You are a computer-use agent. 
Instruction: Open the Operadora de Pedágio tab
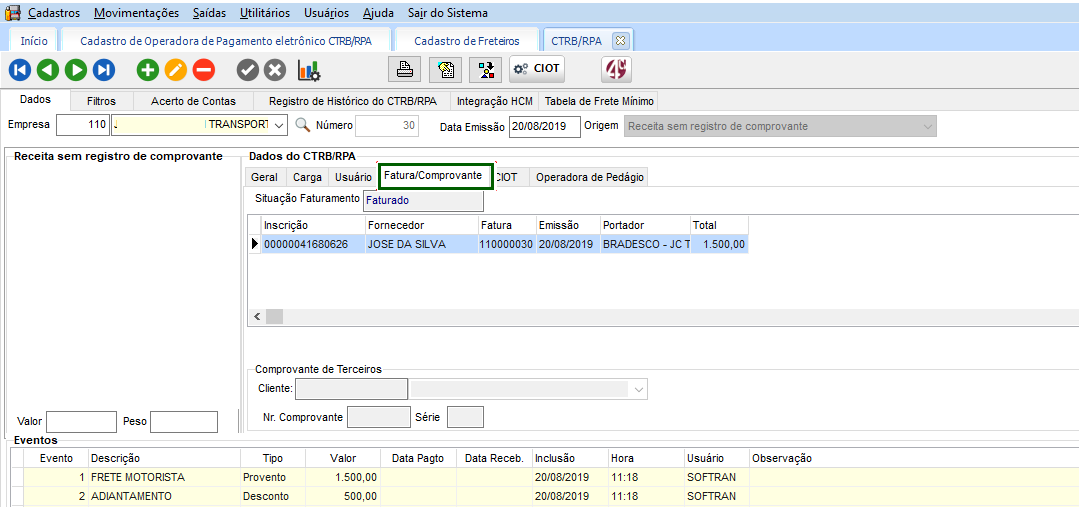click(x=590, y=177)
